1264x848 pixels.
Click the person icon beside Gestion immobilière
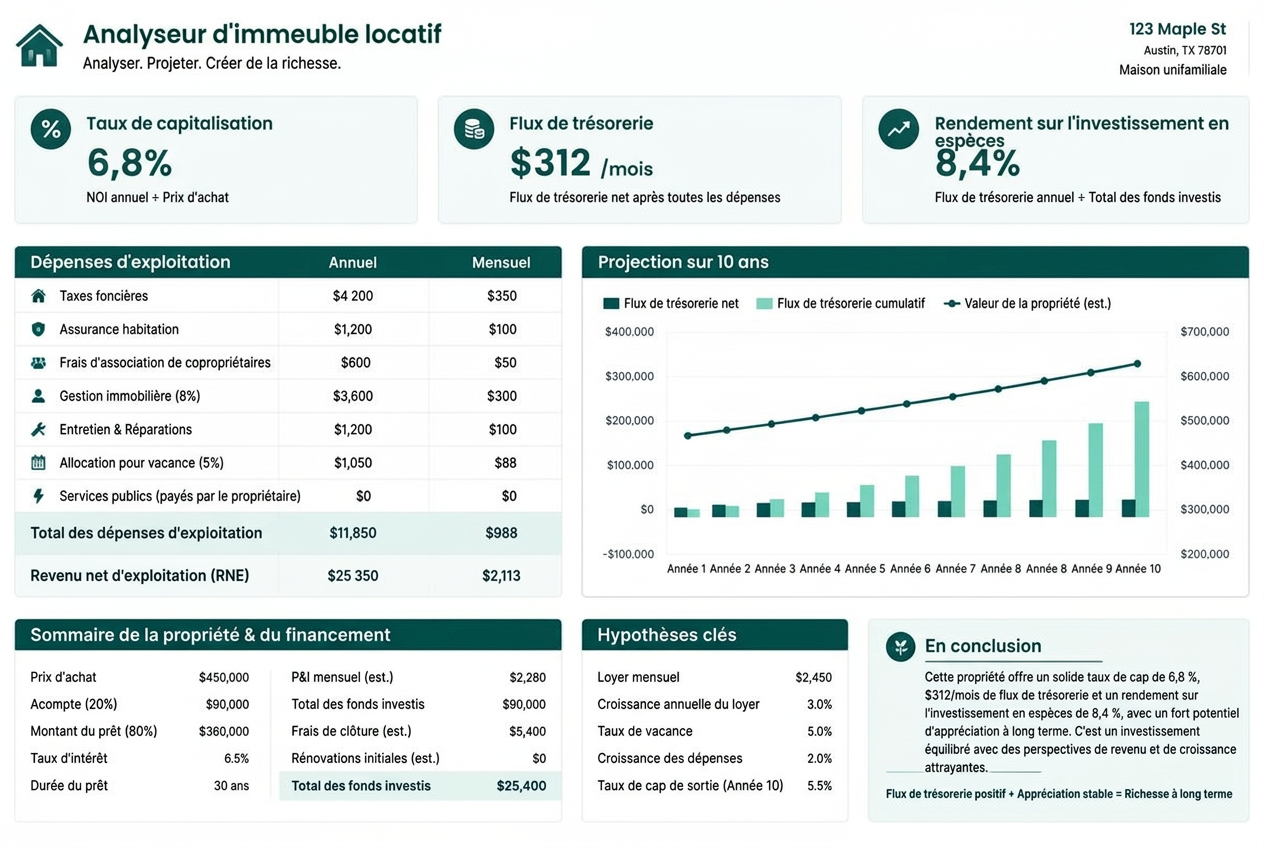point(38,396)
